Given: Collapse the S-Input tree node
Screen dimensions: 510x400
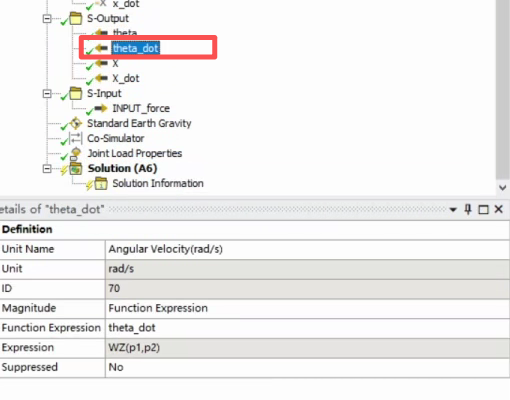Looking at the screenshot, I should pos(47,94).
